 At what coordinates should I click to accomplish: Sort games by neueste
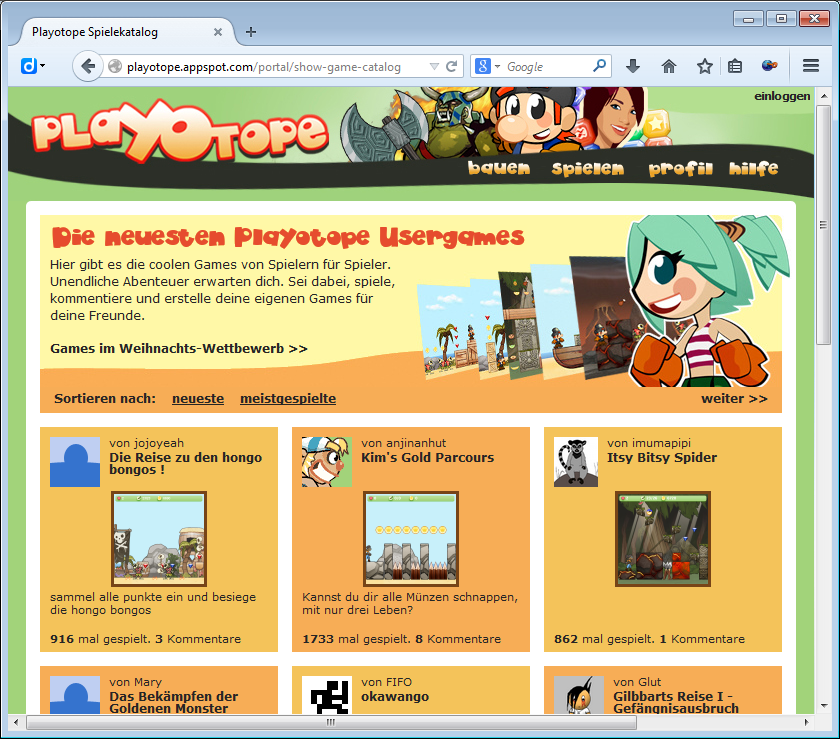coord(197,398)
